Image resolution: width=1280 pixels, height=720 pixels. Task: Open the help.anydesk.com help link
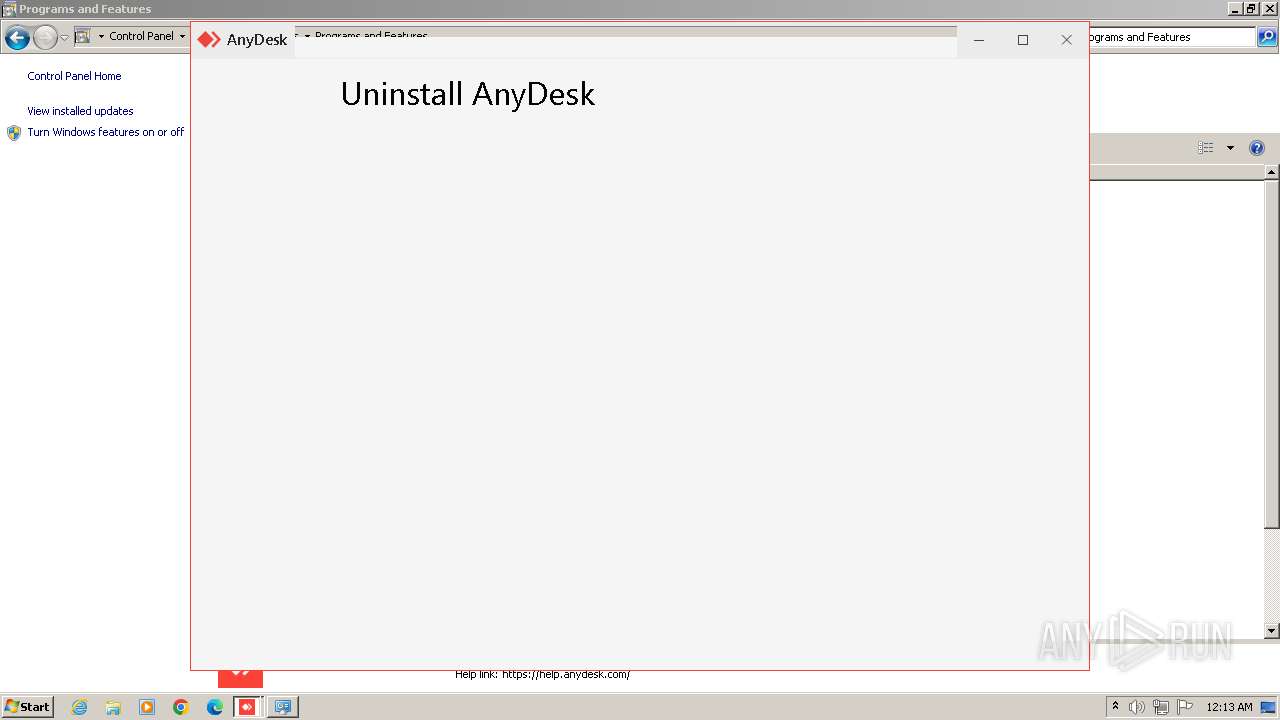pyautogui.click(x=566, y=674)
